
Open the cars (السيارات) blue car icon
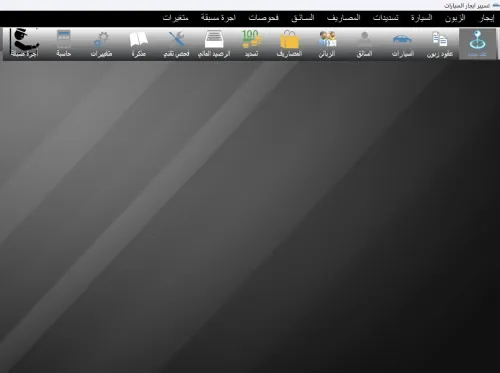tap(402, 44)
